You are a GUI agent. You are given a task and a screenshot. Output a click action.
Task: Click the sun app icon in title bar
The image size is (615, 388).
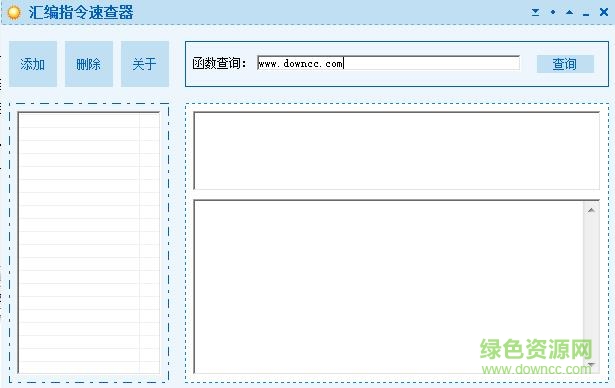[x=14, y=13]
